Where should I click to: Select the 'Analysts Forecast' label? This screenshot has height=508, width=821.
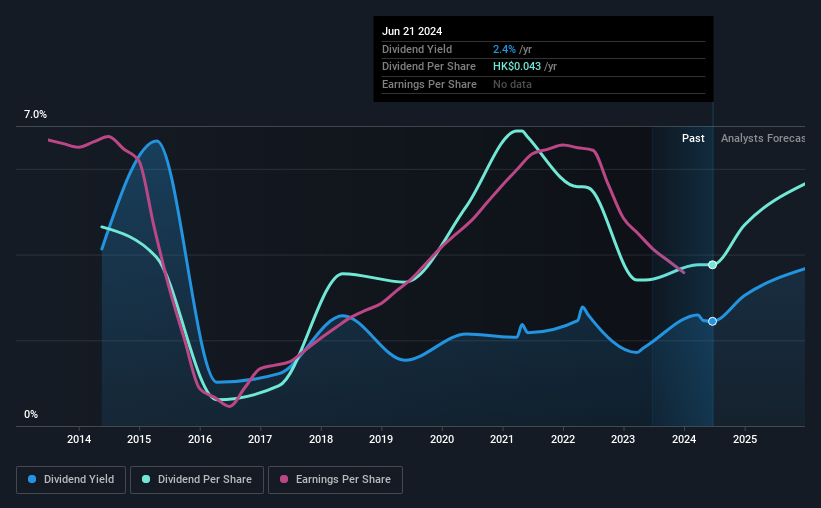[x=763, y=138]
